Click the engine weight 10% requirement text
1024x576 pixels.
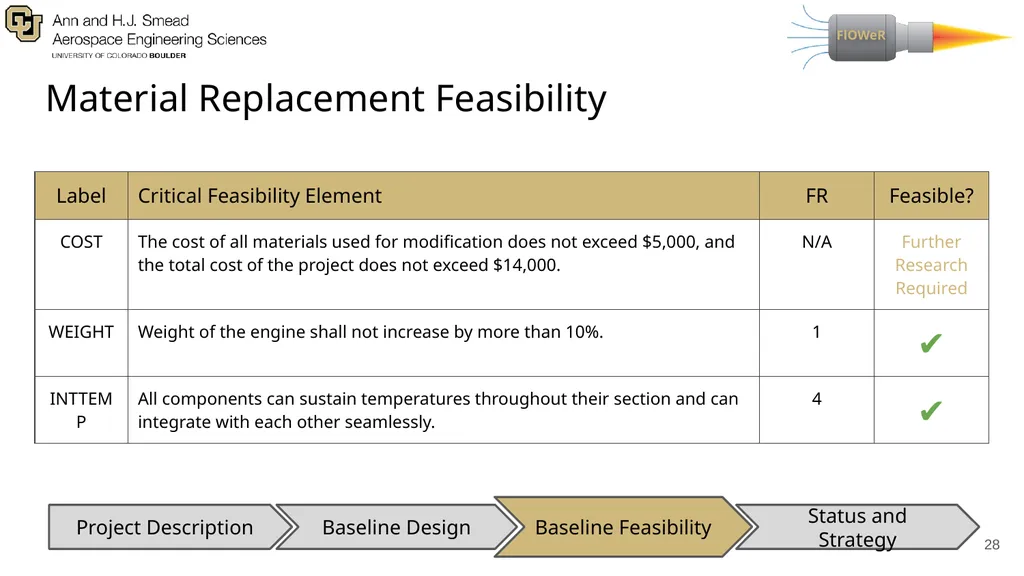[x=370, y=332]
